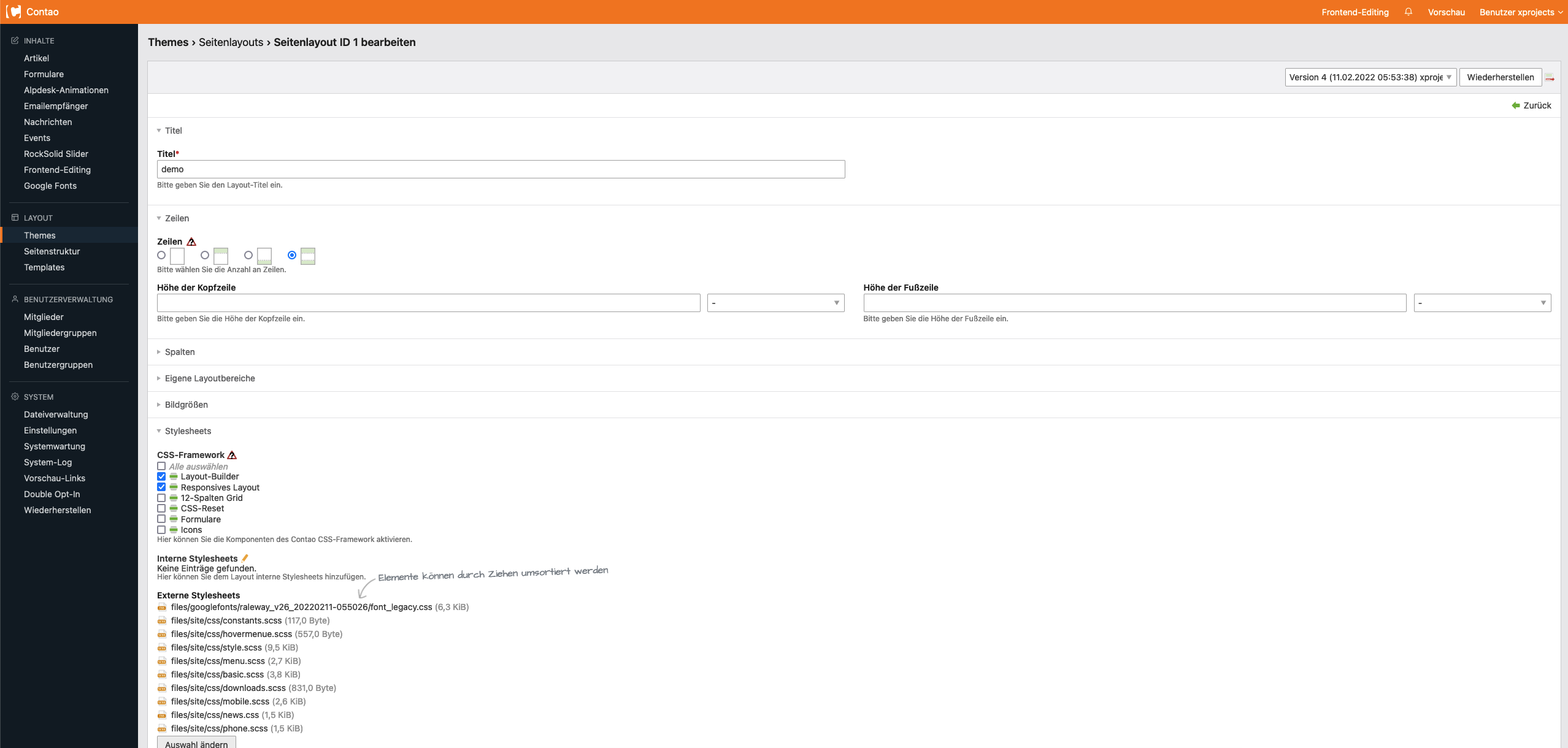The height and width of the screenshot is (748, 1568).
Task: Enable the 12-Spalten Grid checkbox
Action: (161, 498)
